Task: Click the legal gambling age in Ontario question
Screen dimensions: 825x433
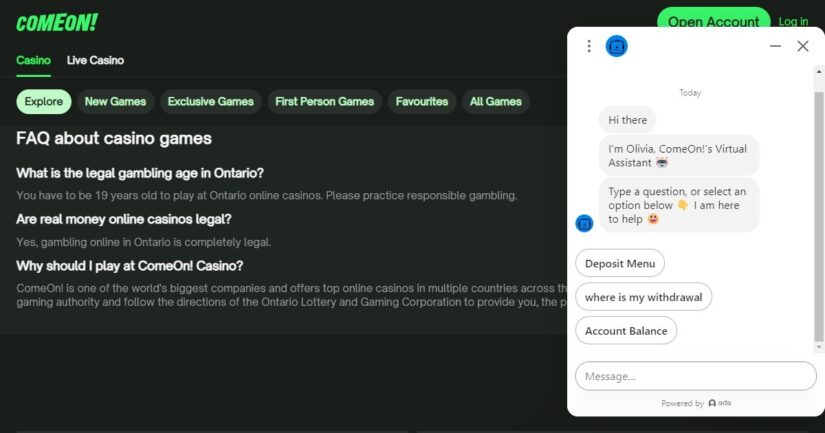Action: (139, 173)
